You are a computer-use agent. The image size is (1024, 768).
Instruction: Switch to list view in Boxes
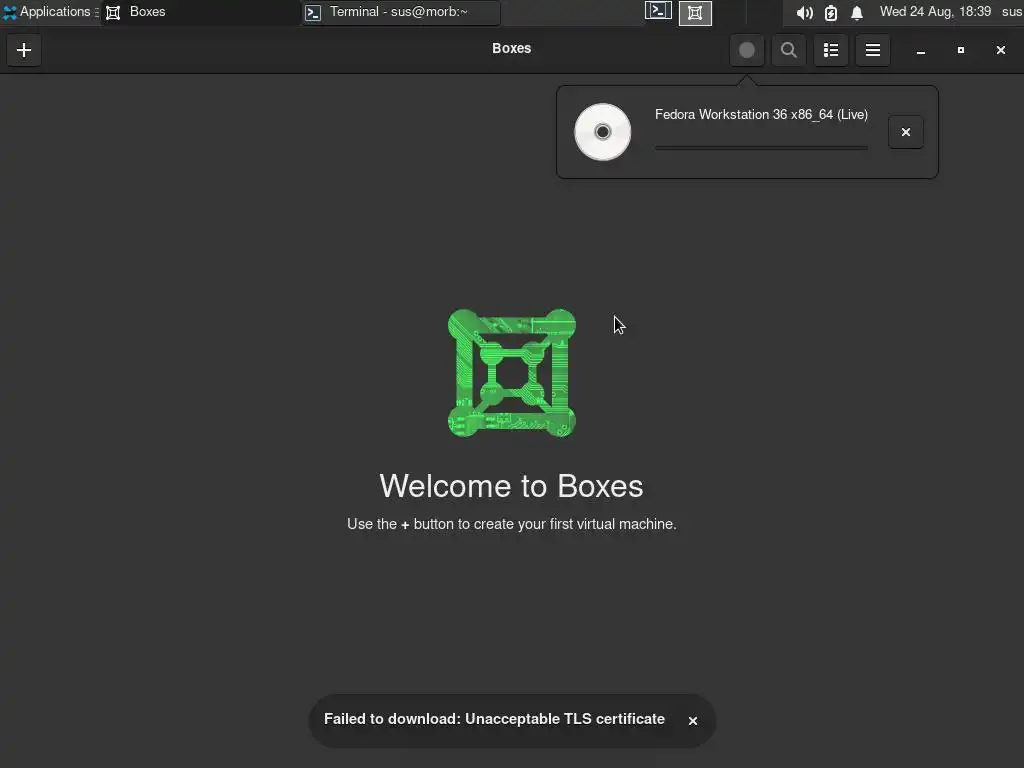click(831, 50)
